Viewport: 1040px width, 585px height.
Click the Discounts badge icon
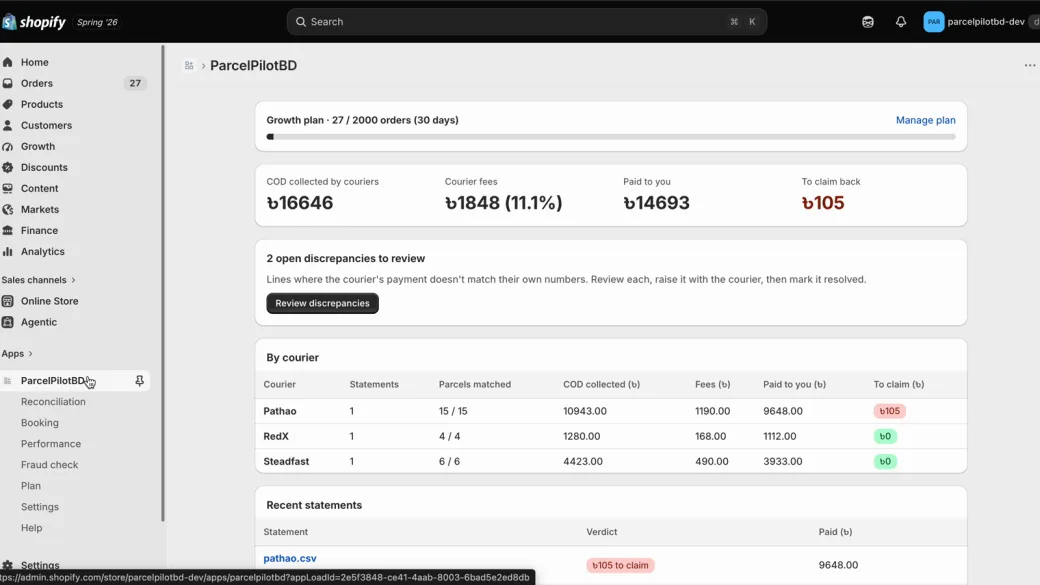8,167
